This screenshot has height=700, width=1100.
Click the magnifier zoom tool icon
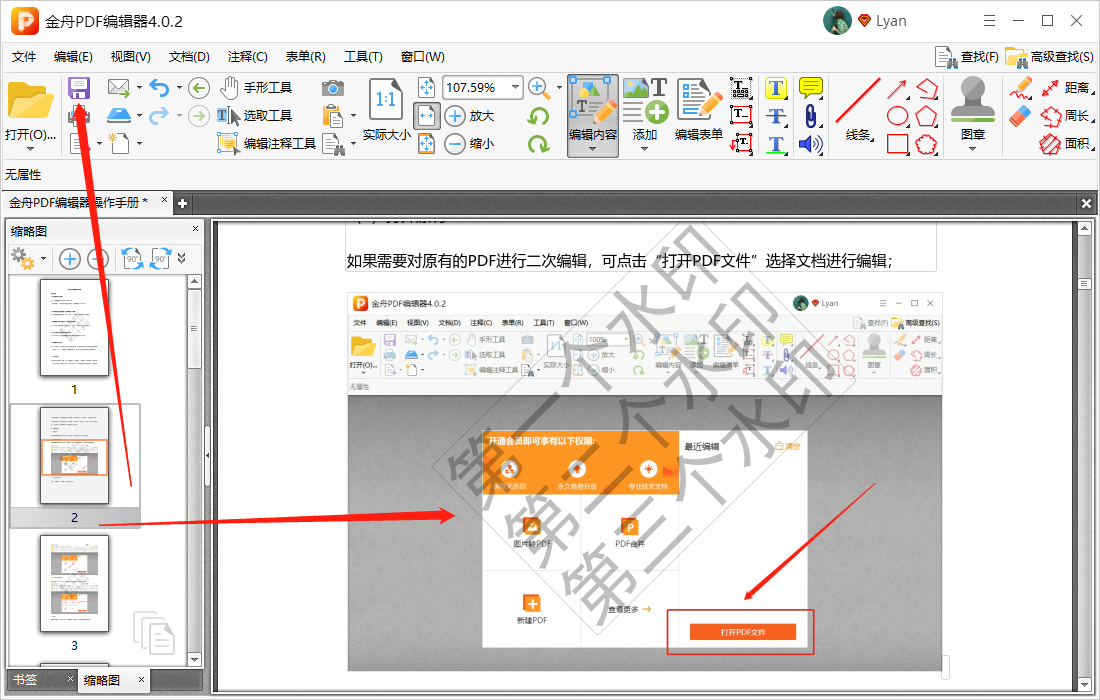(539, 88)
